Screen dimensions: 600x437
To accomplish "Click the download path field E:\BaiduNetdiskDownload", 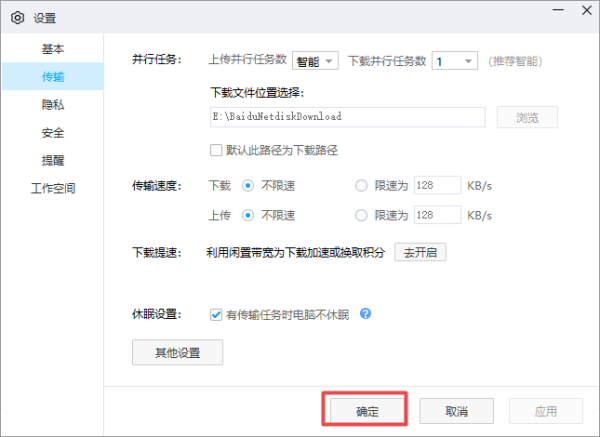I will point(348,117).
